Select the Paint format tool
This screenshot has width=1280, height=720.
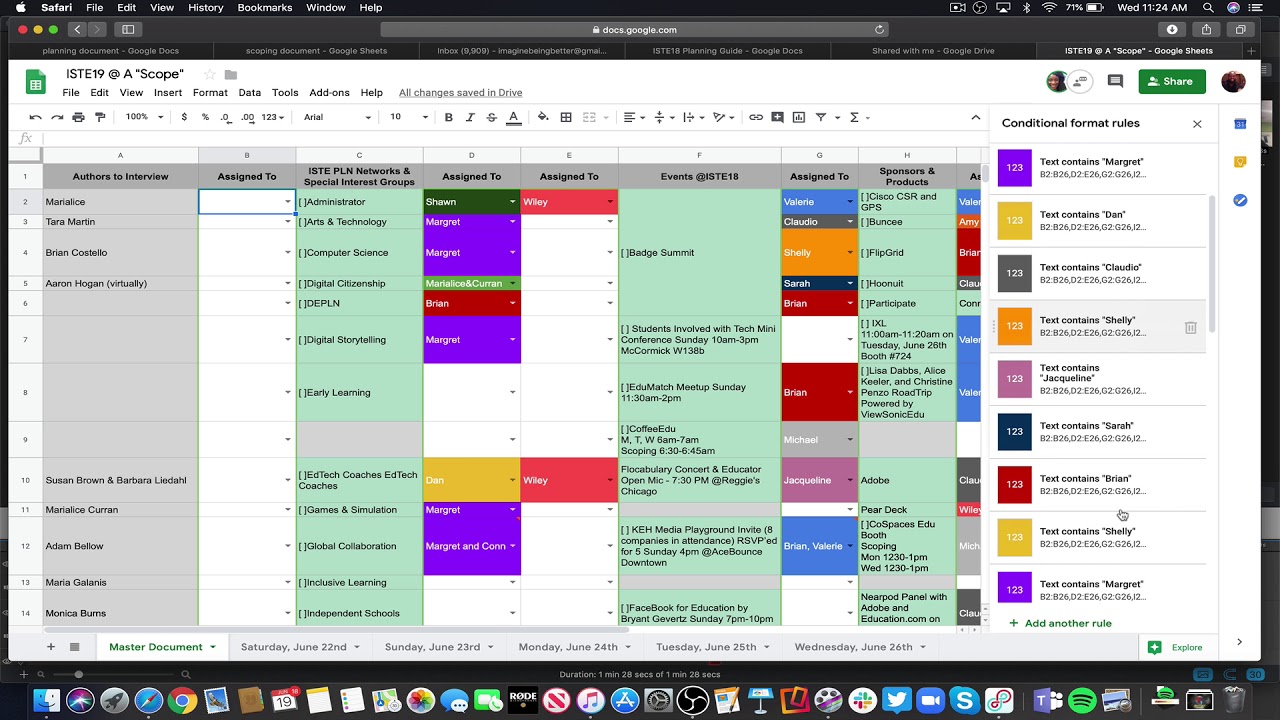(x=100, y=117)
